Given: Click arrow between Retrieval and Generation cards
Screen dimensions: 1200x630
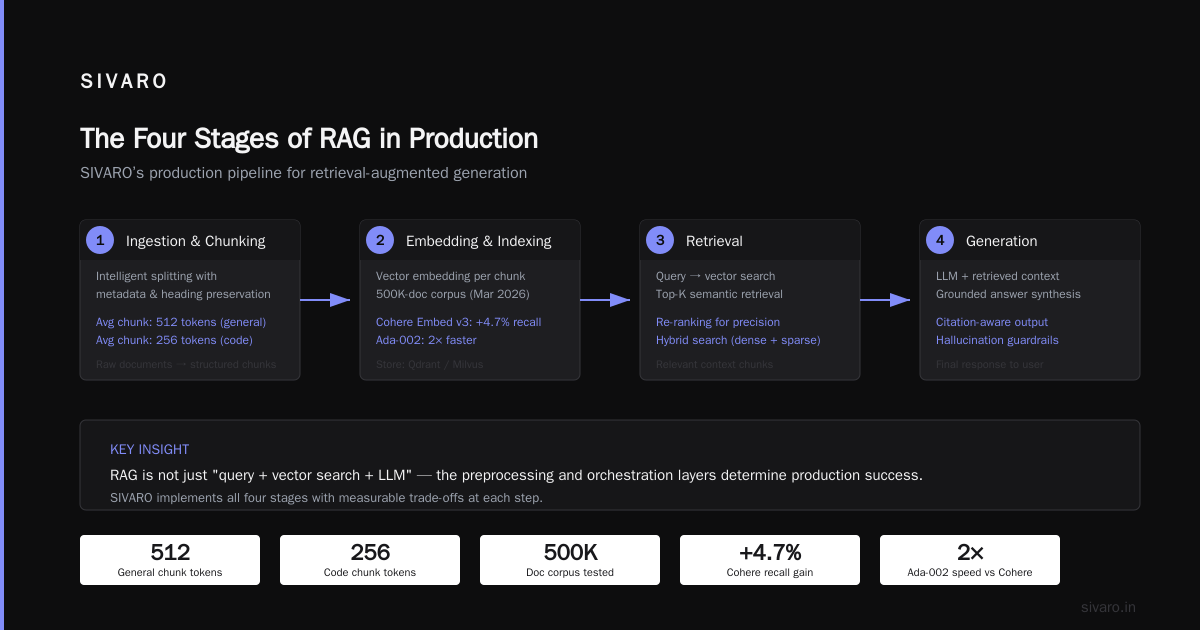Looking at the screenshot, I should pos(886,299).
